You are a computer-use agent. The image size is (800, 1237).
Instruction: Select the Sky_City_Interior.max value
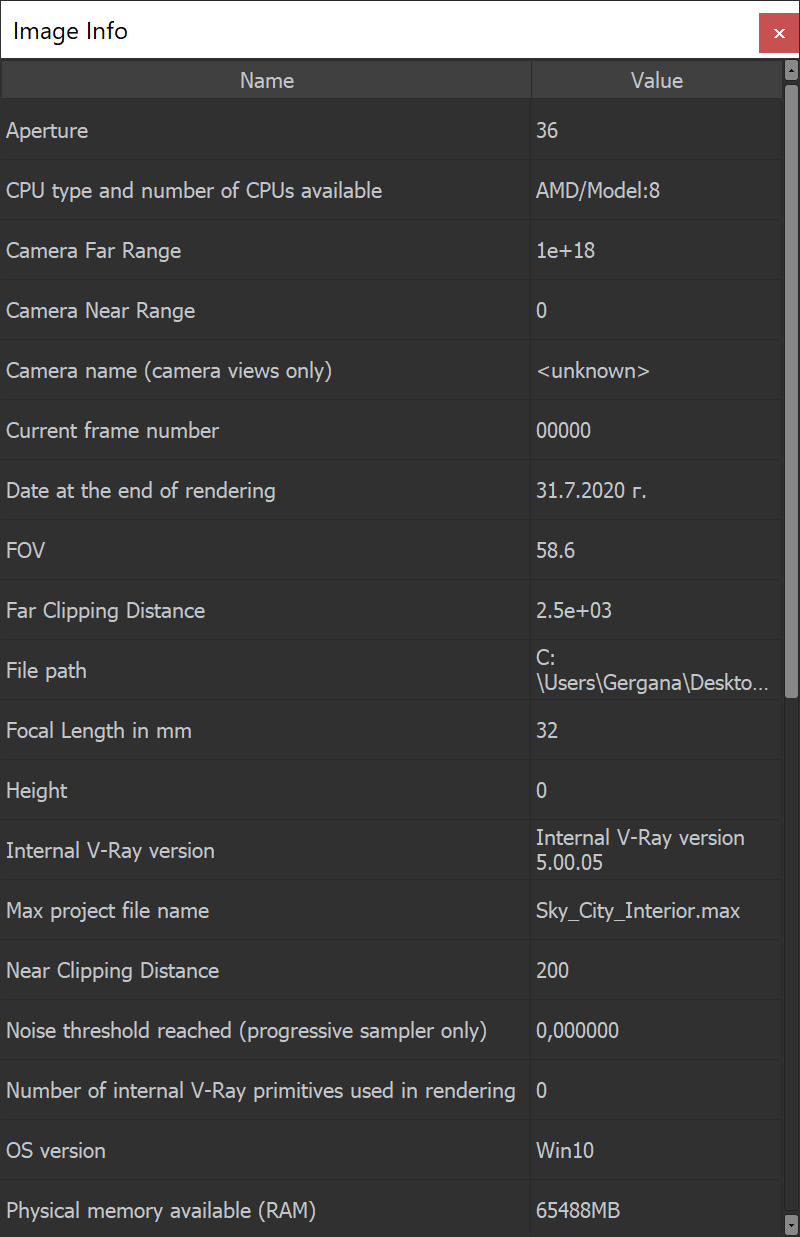coord(638,910)
